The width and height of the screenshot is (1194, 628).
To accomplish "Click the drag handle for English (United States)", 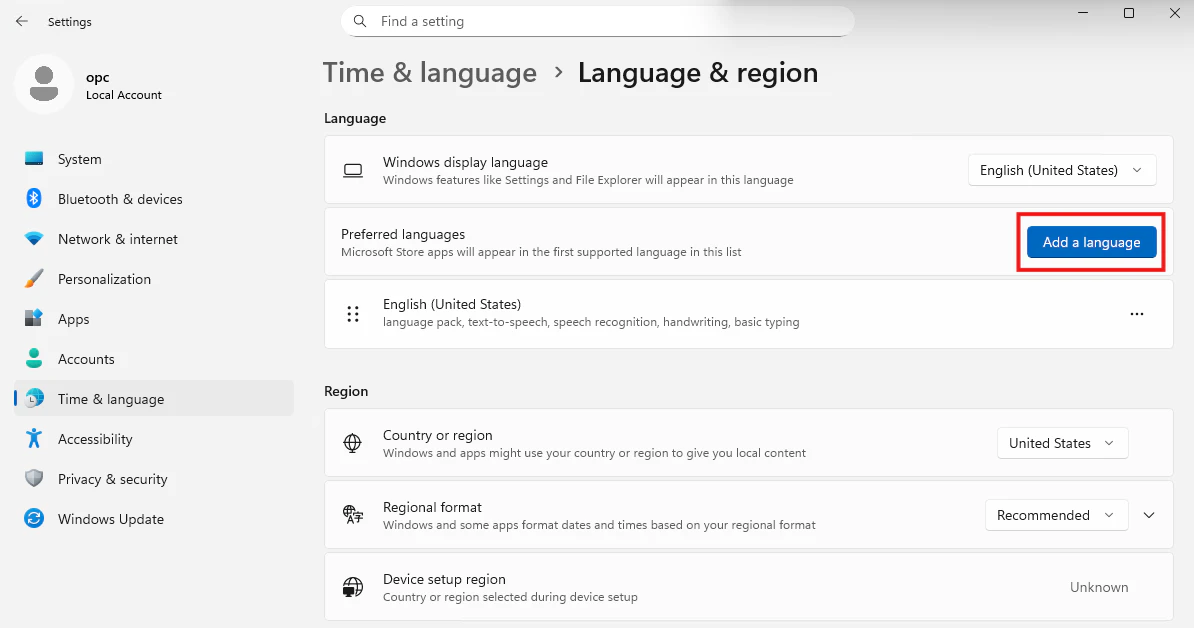I will [353, 314].
